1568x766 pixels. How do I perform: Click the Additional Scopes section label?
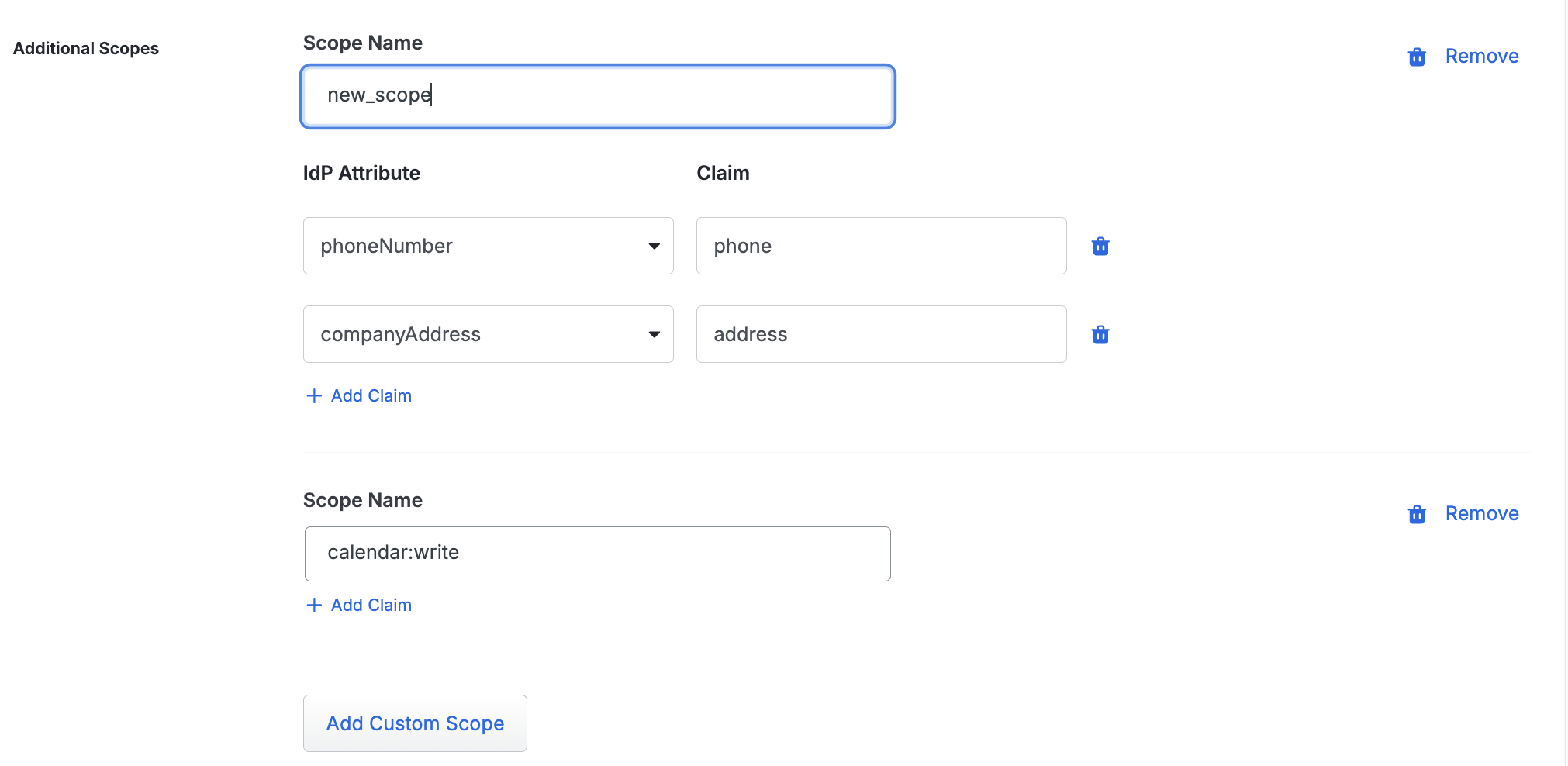[x=85, y=47]
